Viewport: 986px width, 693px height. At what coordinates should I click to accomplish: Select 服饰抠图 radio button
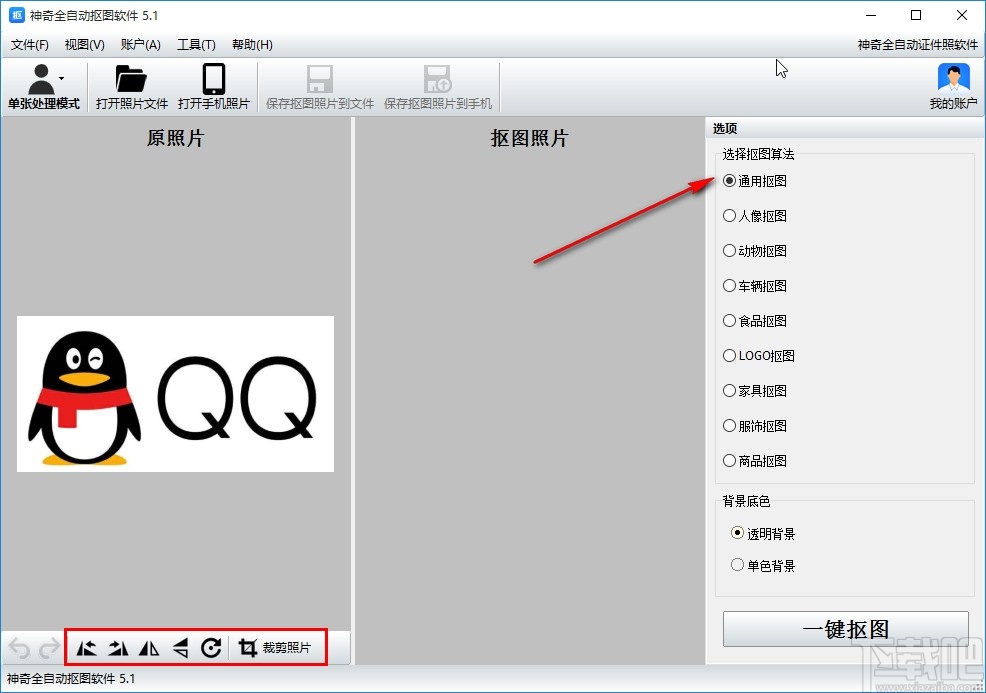pyautogui.click(x=729, y=426)
